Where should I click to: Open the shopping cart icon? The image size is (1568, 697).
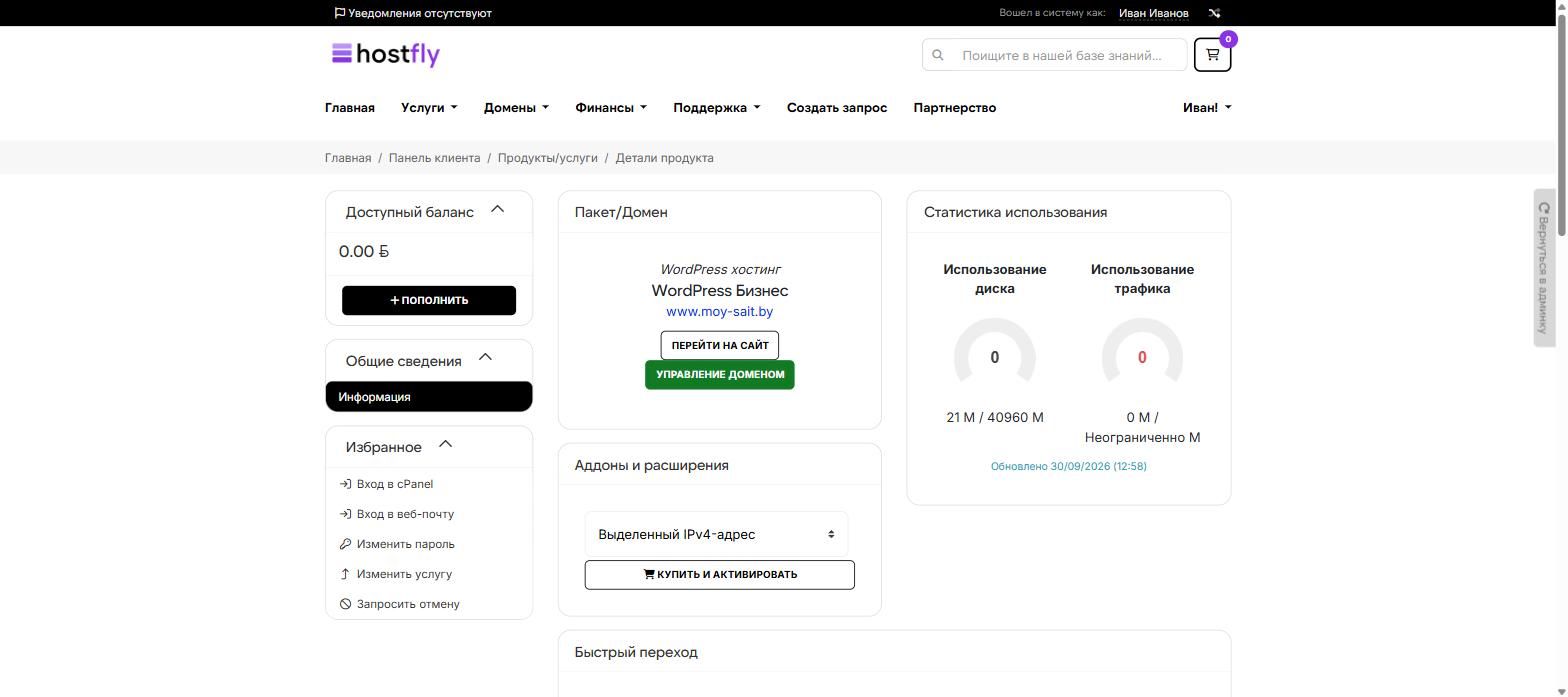click(1212, 55)
